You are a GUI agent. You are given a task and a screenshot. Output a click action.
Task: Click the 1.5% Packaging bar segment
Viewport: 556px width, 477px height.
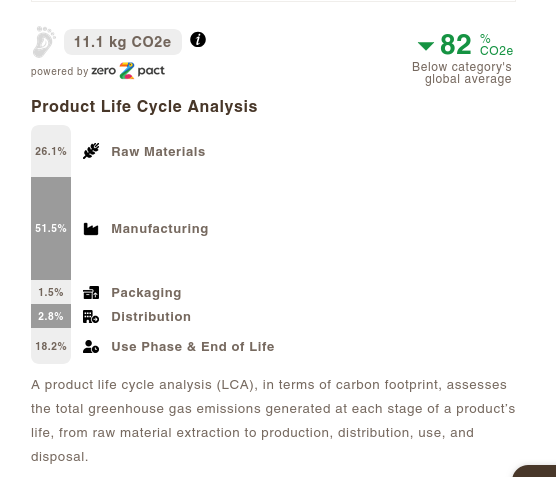51,292
